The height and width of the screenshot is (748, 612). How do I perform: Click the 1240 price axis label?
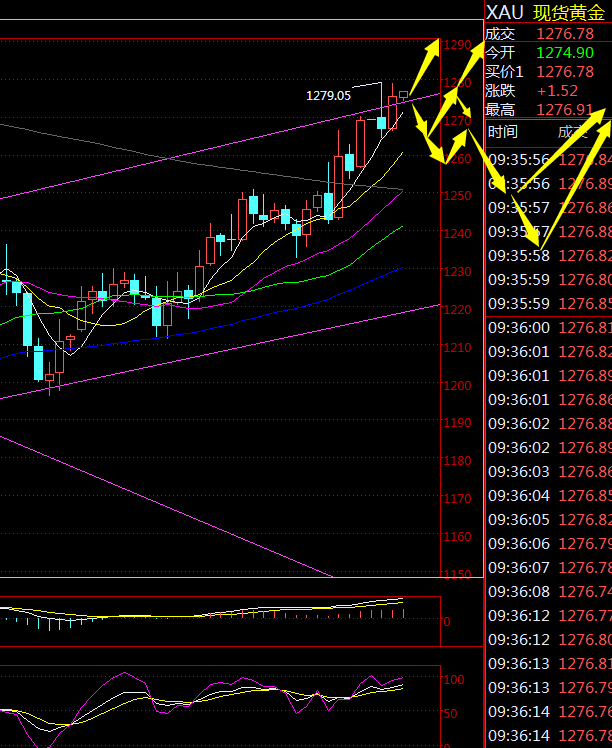[457, 233]
